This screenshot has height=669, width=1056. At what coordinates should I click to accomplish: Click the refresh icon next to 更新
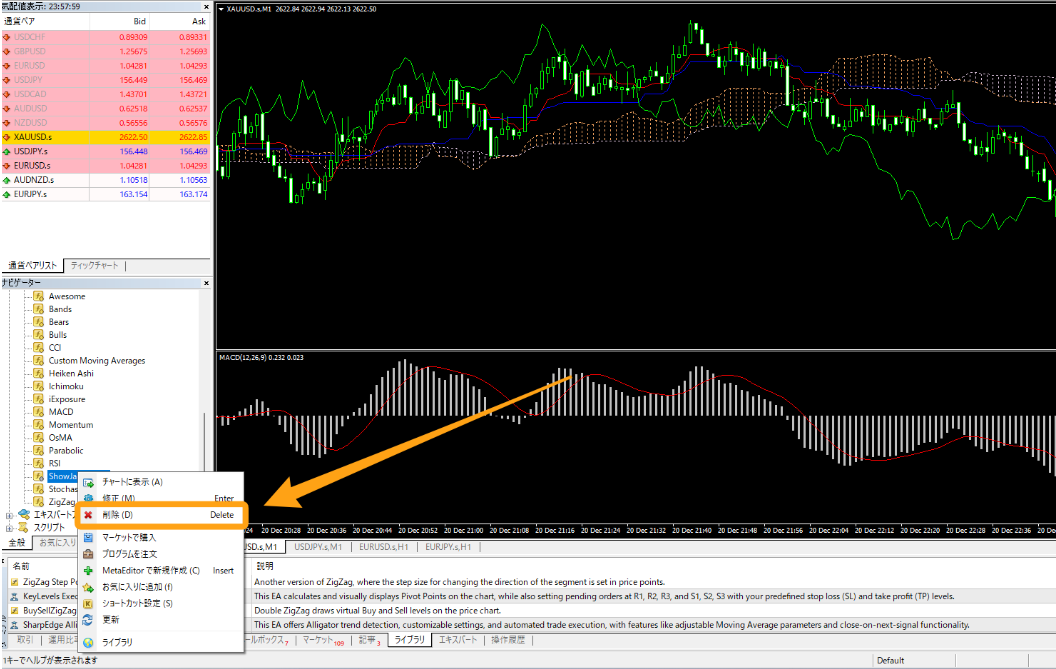coord(88,620)
